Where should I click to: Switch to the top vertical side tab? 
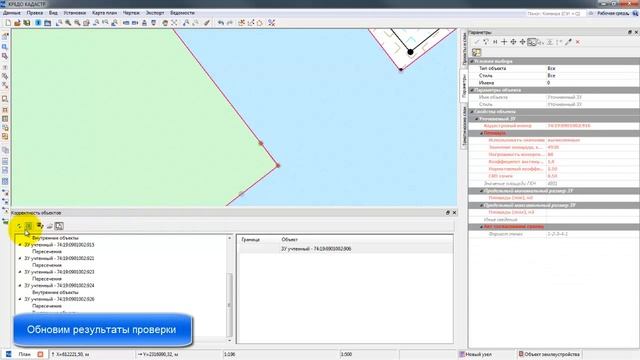point(464,49)
